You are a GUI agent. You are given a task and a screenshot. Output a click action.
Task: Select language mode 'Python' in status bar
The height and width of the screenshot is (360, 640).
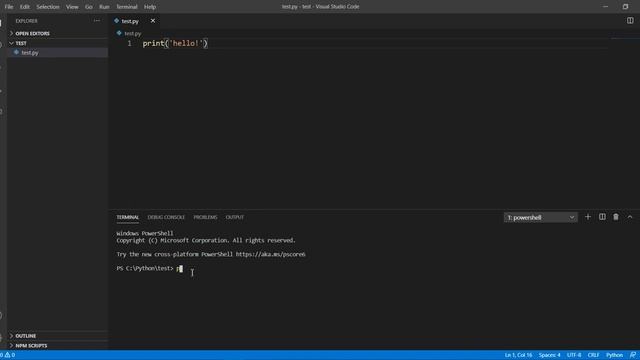click(614, 355)
